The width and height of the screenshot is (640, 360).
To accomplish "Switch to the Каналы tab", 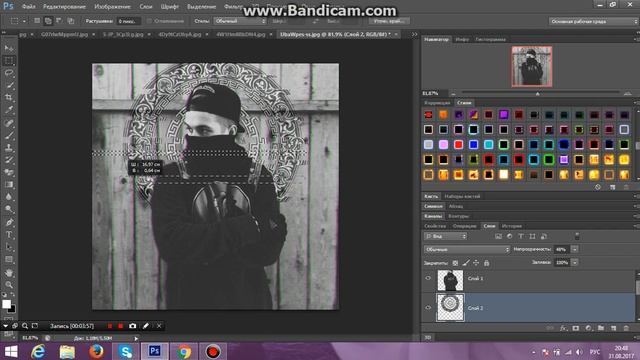I will (x=433, y=216).
